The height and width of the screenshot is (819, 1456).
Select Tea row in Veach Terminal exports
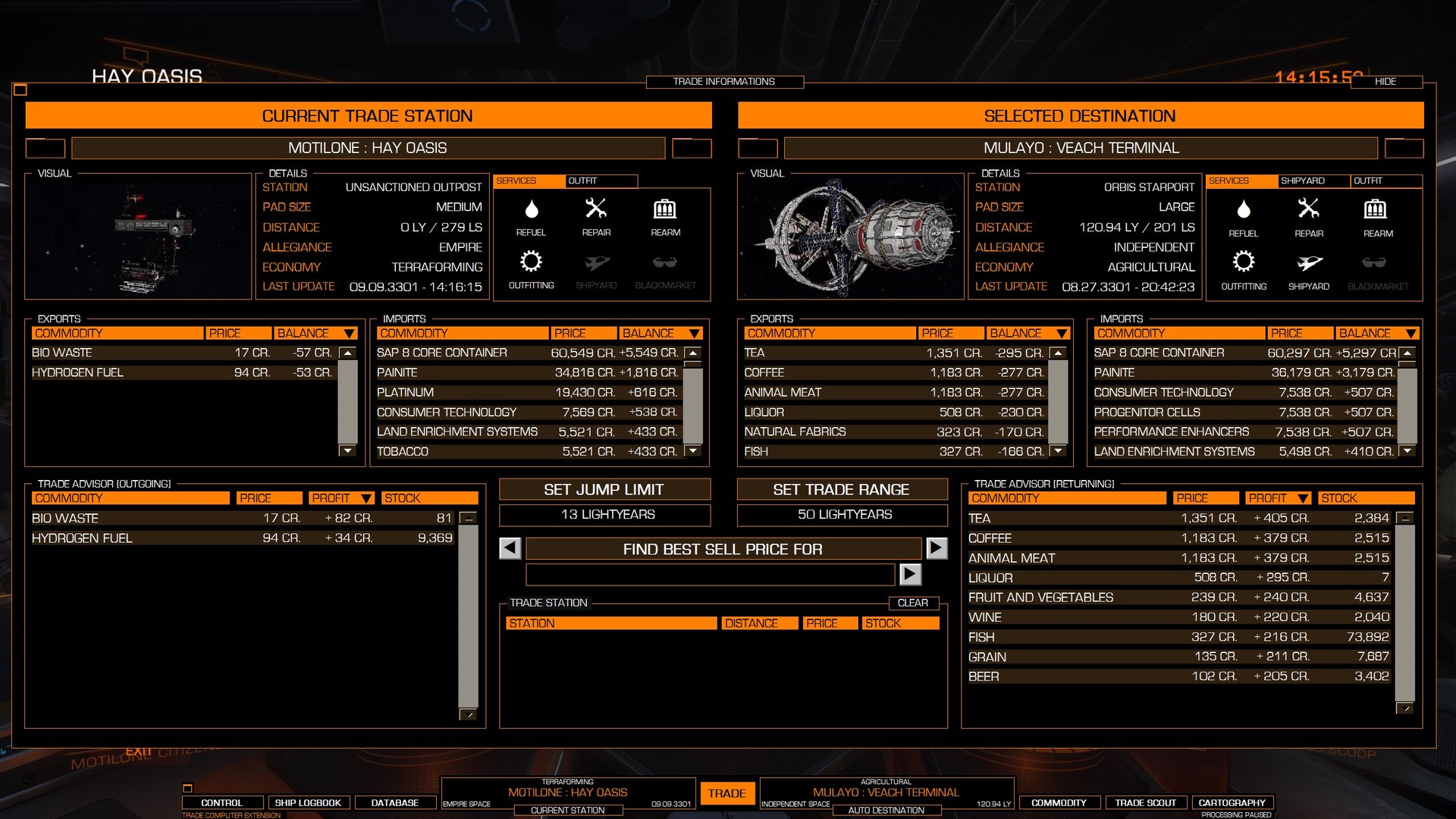(x=895, y=353)
